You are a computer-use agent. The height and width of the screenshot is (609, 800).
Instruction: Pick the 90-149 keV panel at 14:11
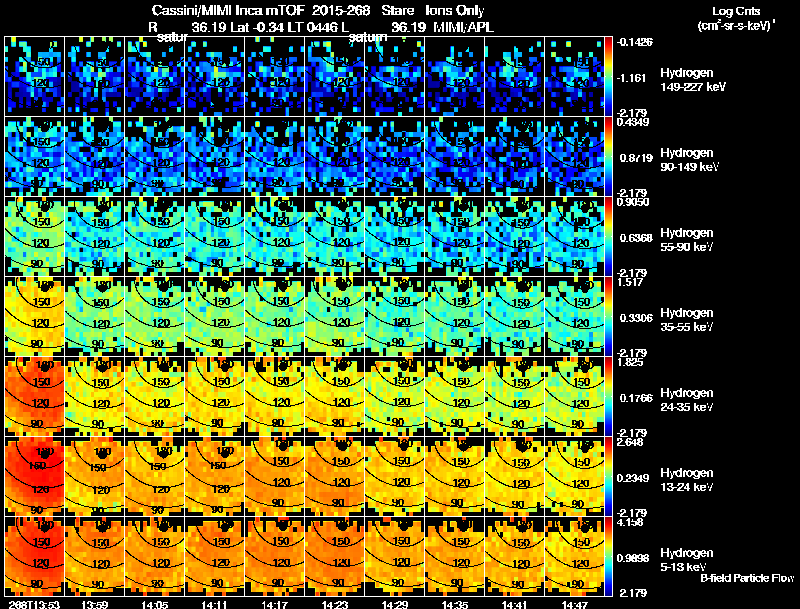[214, 155]
